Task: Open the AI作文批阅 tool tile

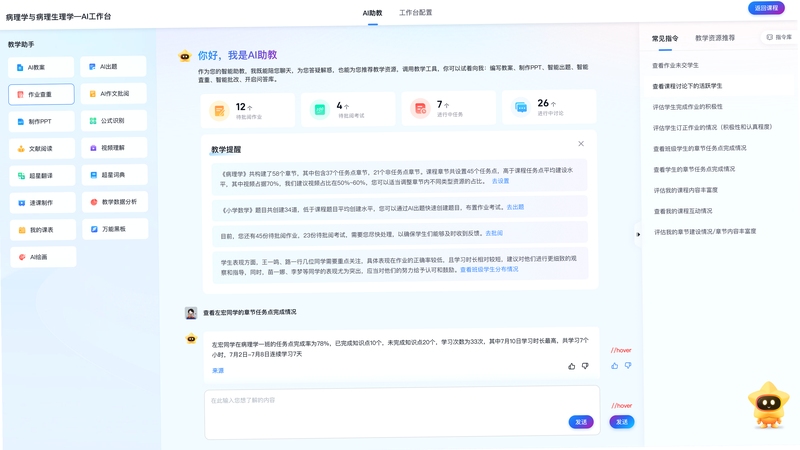Action: (114, 94)
